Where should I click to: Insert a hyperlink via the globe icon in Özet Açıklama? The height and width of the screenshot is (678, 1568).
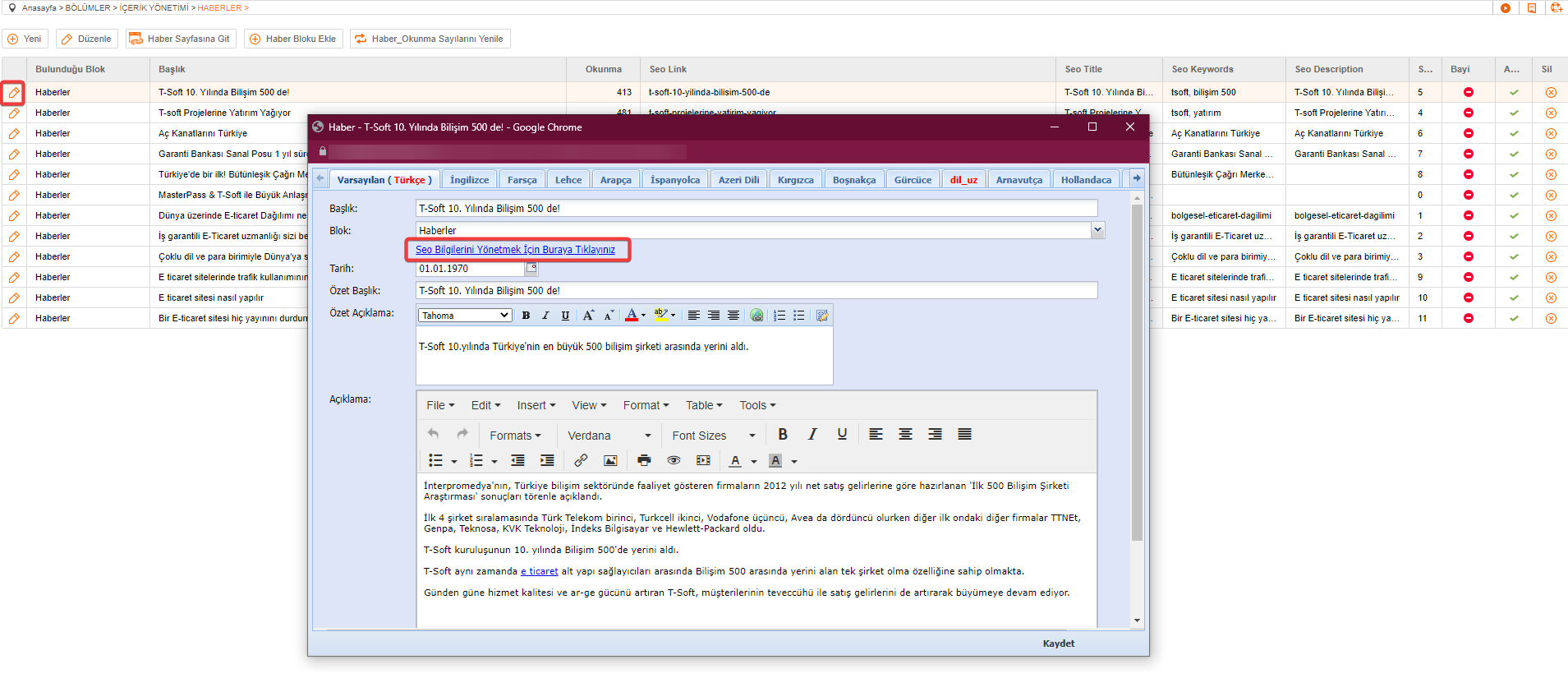(x=756, y=316)
